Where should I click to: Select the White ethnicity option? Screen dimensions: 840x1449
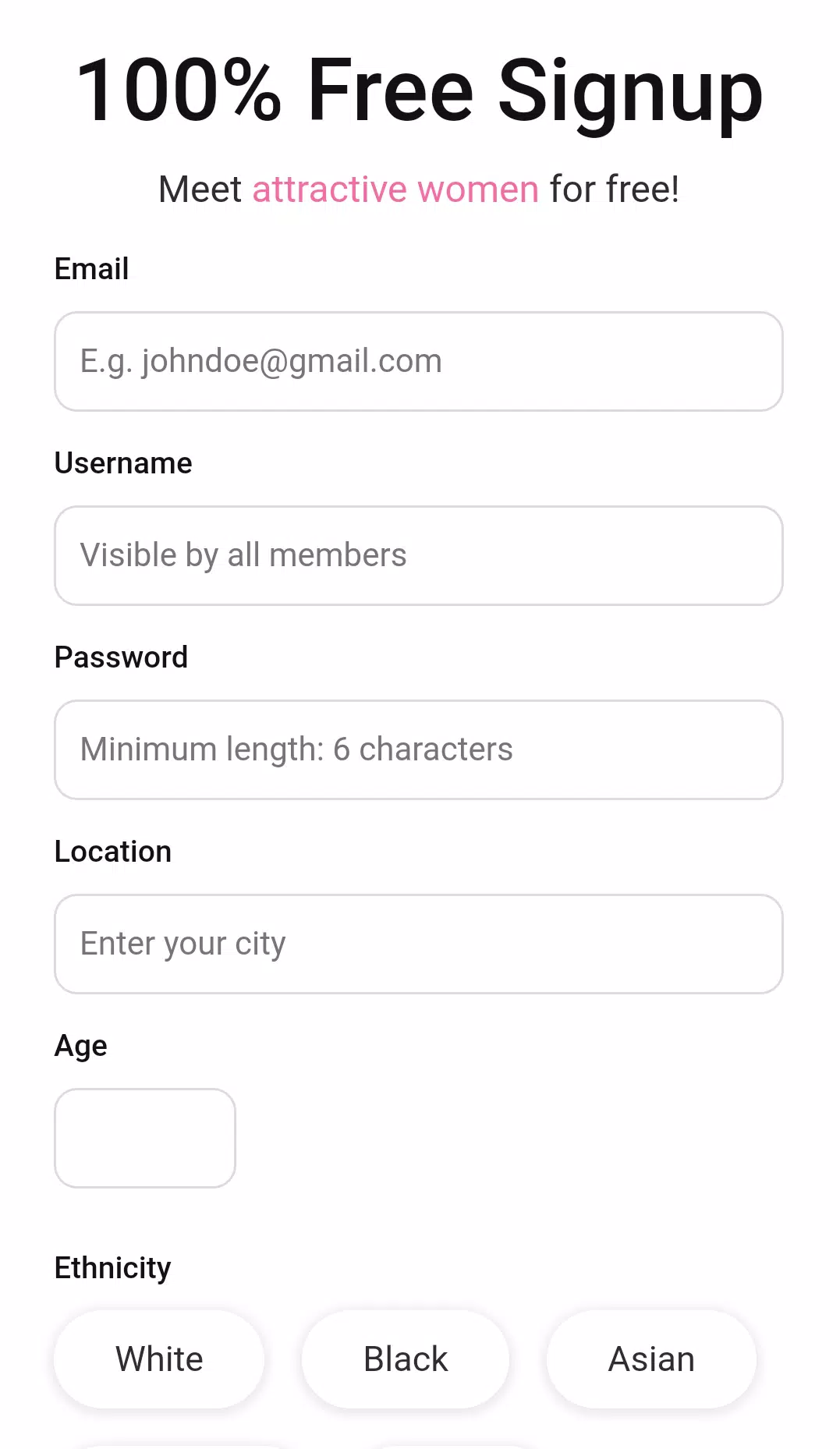pos(159,1359)
